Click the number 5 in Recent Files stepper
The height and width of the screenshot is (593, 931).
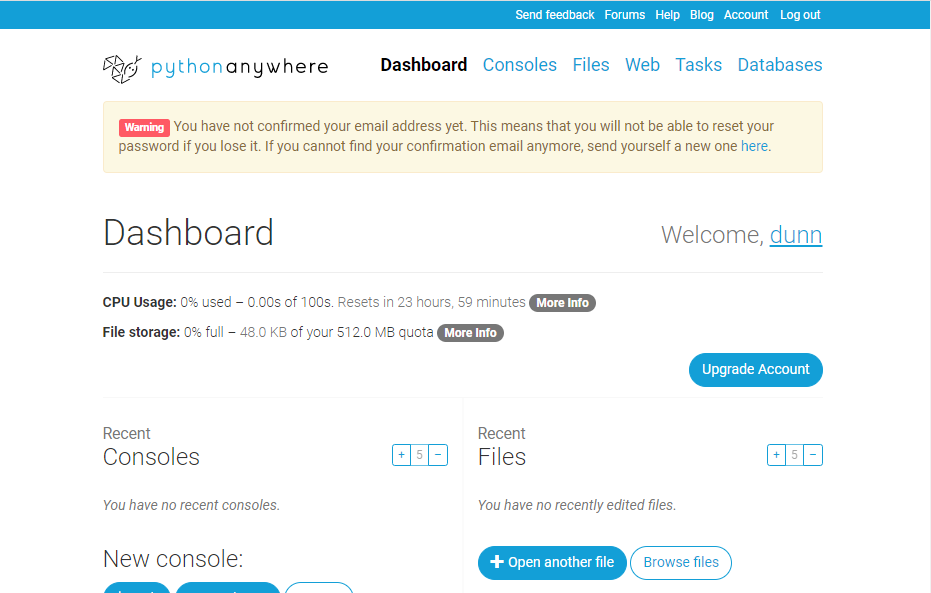794,455
